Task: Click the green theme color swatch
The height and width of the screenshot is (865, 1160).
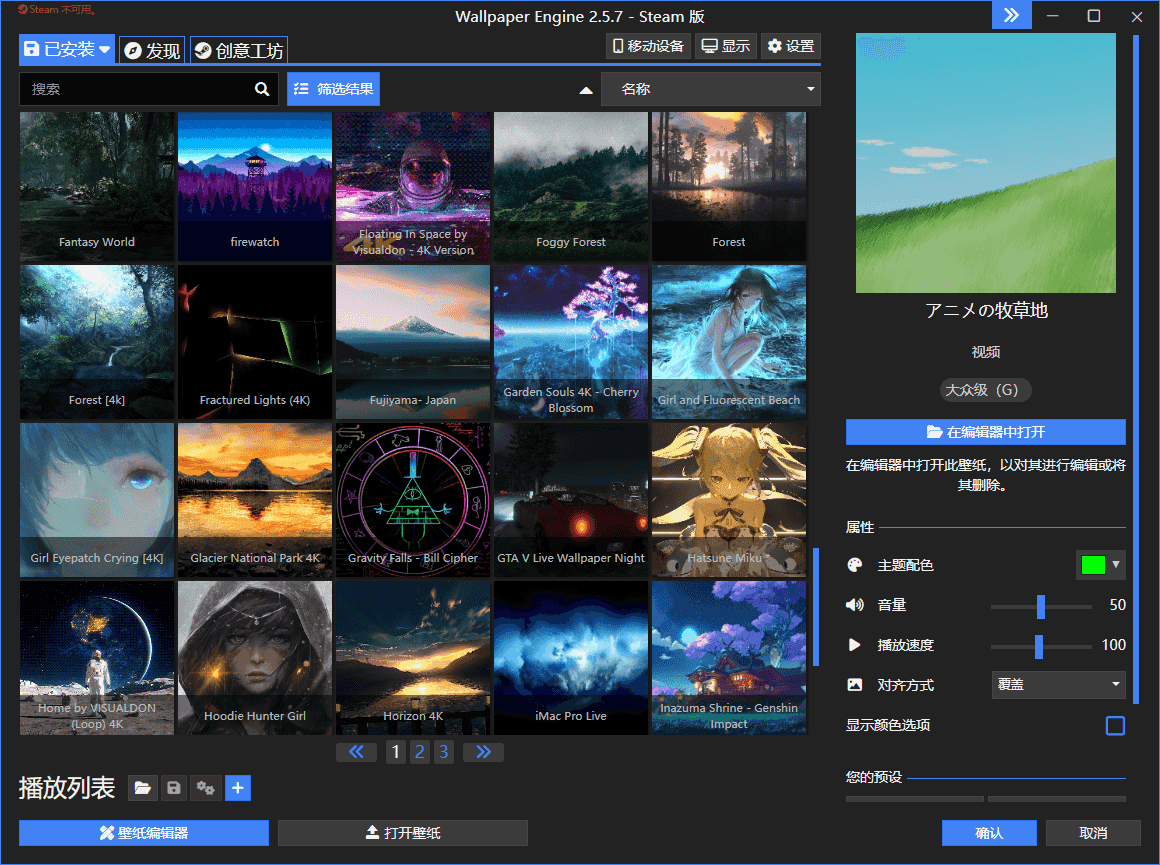Action: pyautogui.click(x=1093, y=565)
